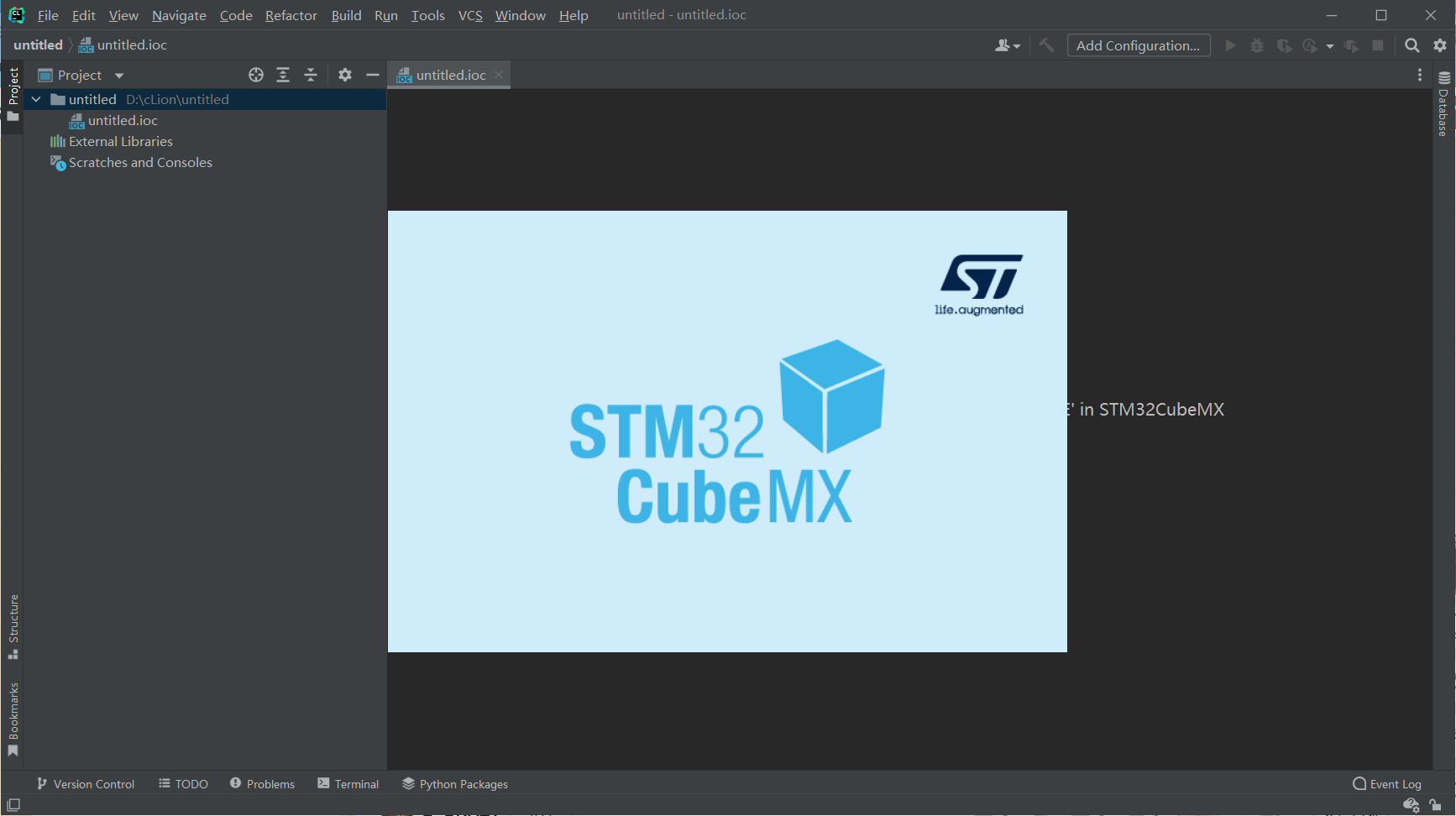The image size is (1456, 816).
Task: Click the Stop square icon
Action: (x=1378, y=45)
